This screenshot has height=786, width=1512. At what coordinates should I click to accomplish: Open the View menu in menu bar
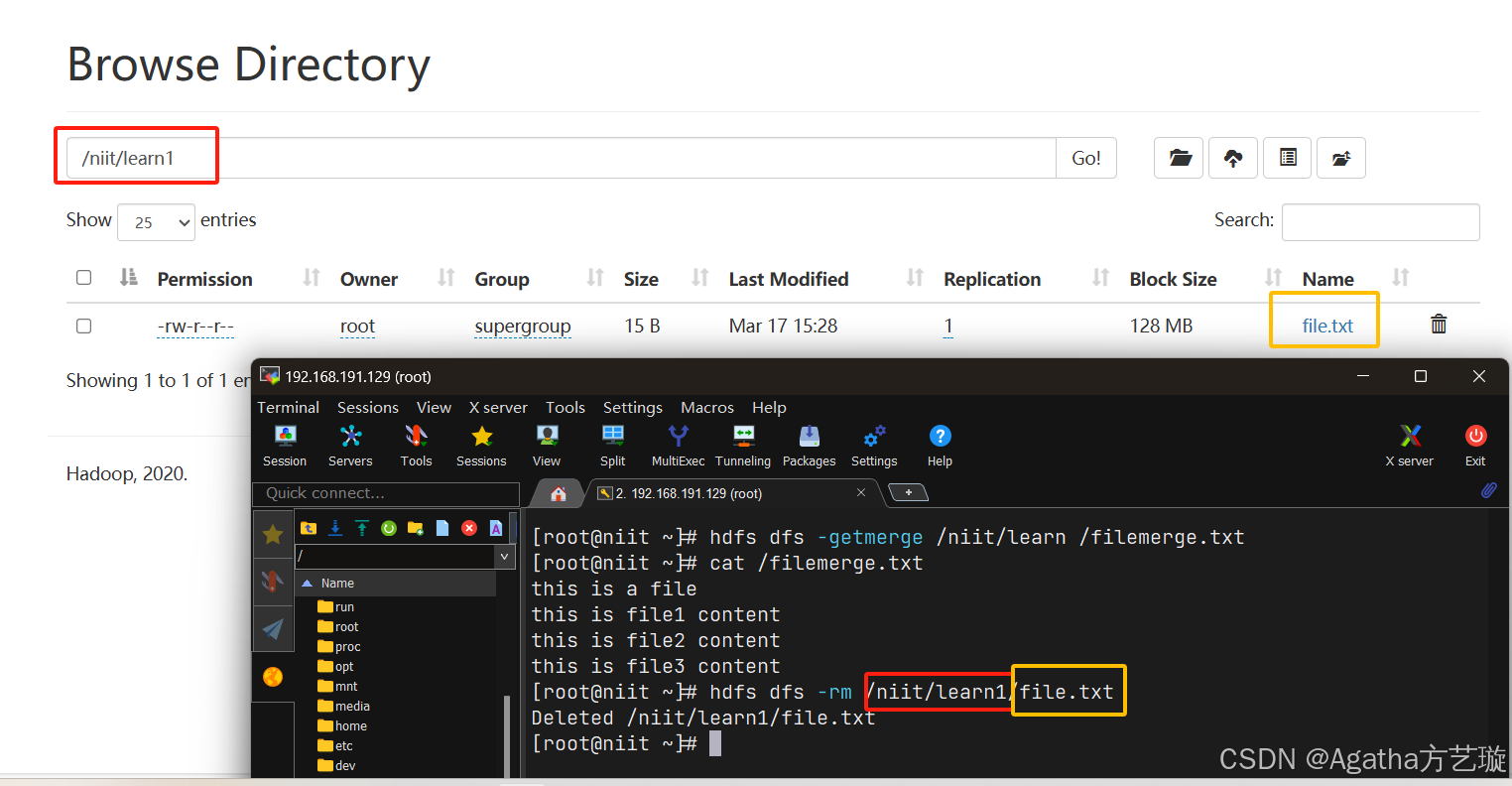pos(434,407)
